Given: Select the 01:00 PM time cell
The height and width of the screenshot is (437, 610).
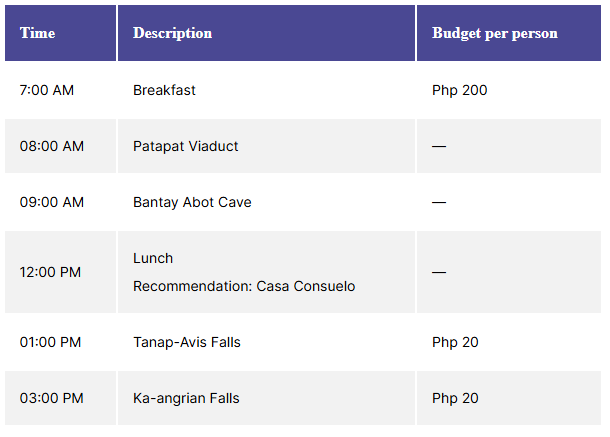Looking at the screenshot, I should (60, 342).
